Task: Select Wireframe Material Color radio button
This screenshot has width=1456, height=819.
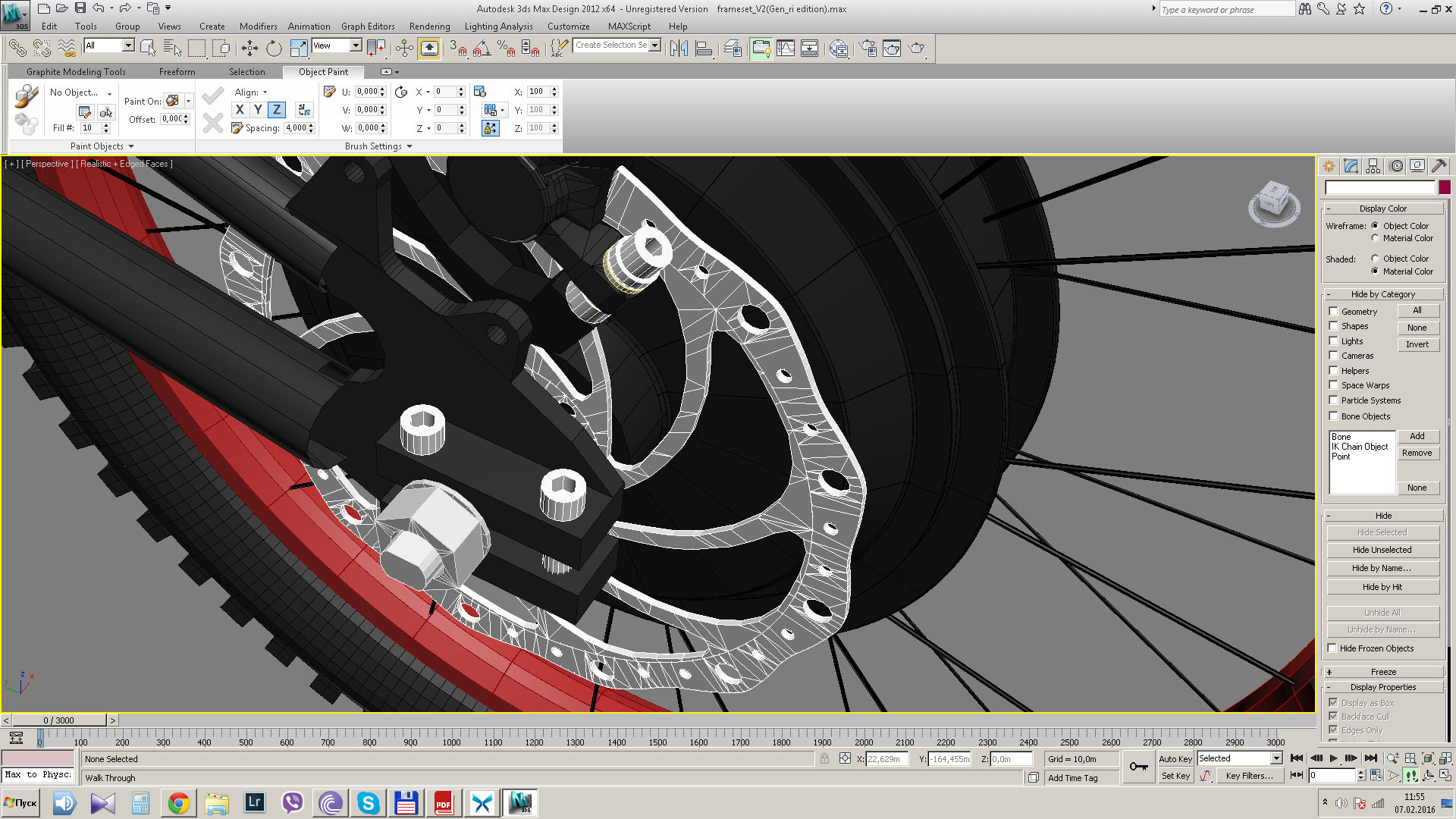Action: click(x=1375, y=238)
